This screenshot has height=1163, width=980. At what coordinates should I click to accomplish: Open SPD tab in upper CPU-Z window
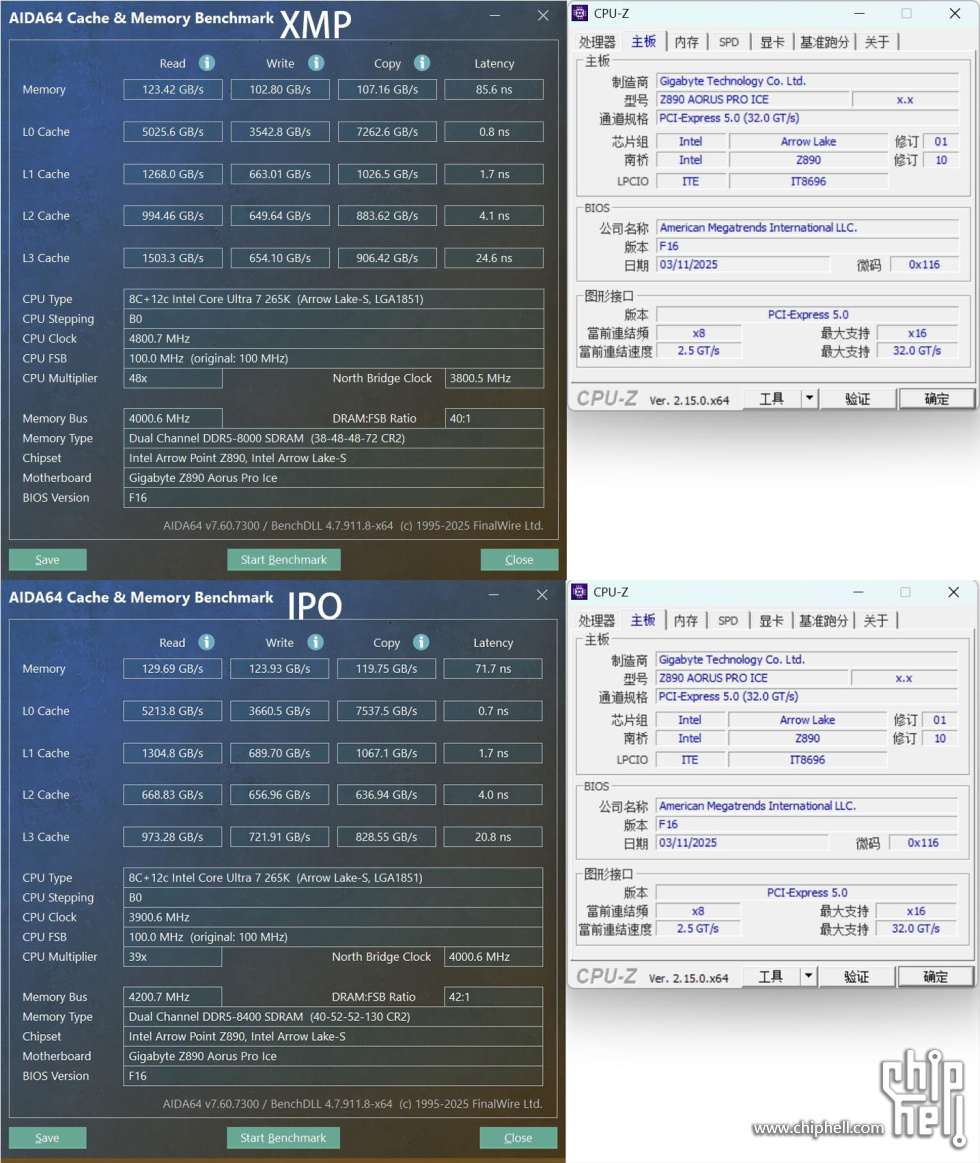pos(729,42)
